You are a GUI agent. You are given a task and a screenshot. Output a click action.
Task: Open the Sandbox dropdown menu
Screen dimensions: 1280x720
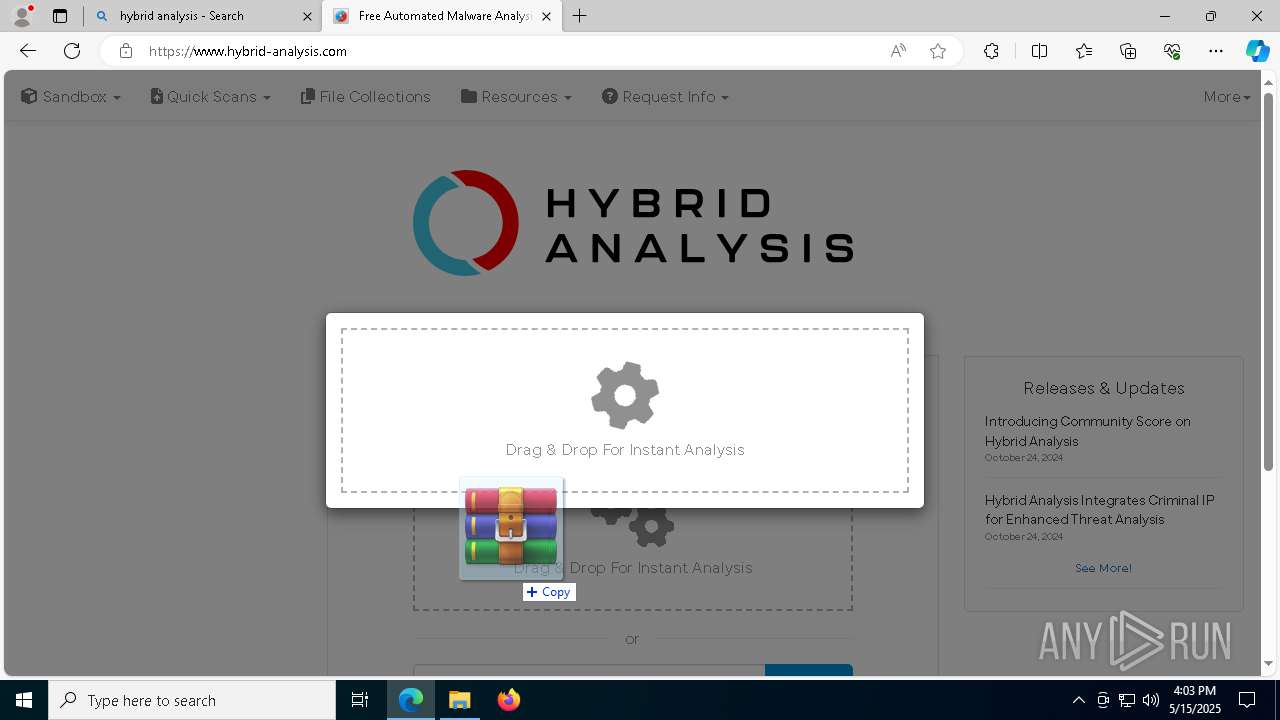point(71,97)
